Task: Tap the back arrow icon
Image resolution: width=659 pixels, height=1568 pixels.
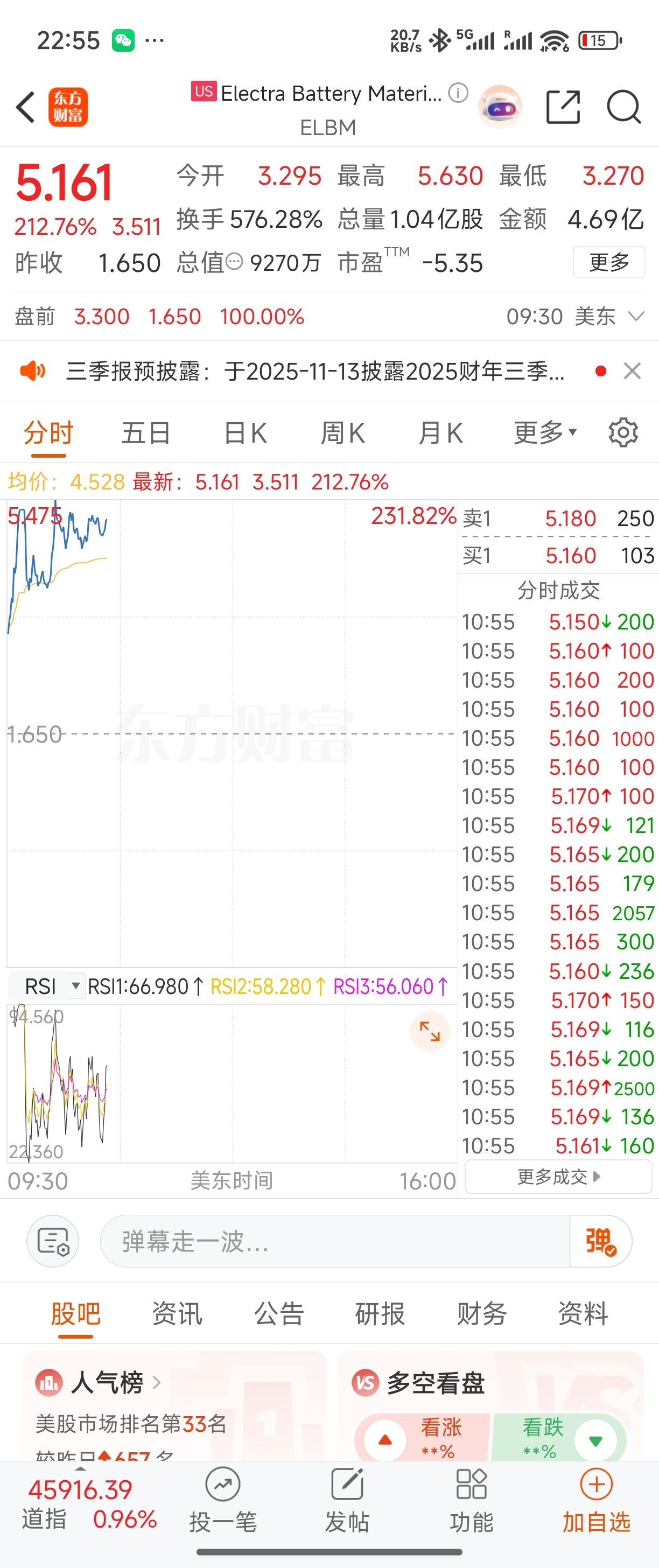Action: [25, 107]
